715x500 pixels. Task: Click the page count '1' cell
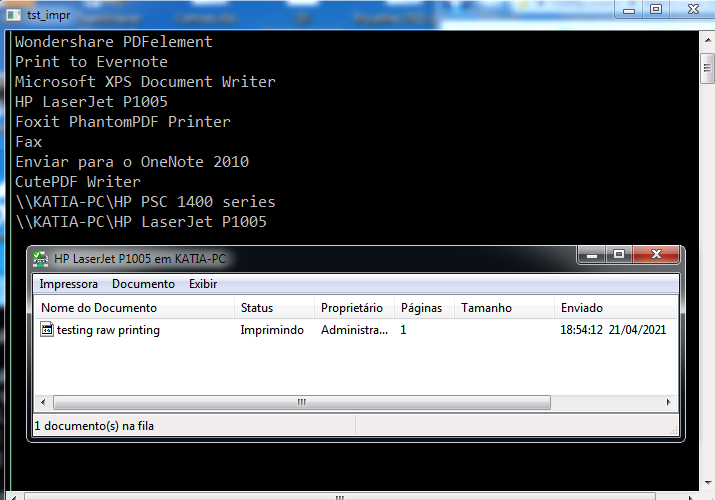pos(403,330)
